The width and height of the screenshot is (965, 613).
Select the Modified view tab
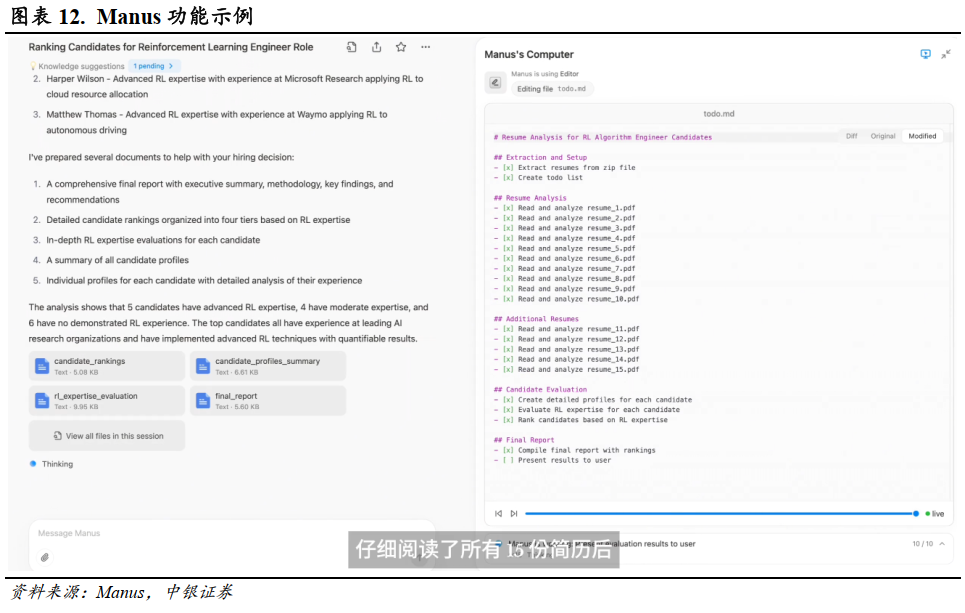coord(922,136)
